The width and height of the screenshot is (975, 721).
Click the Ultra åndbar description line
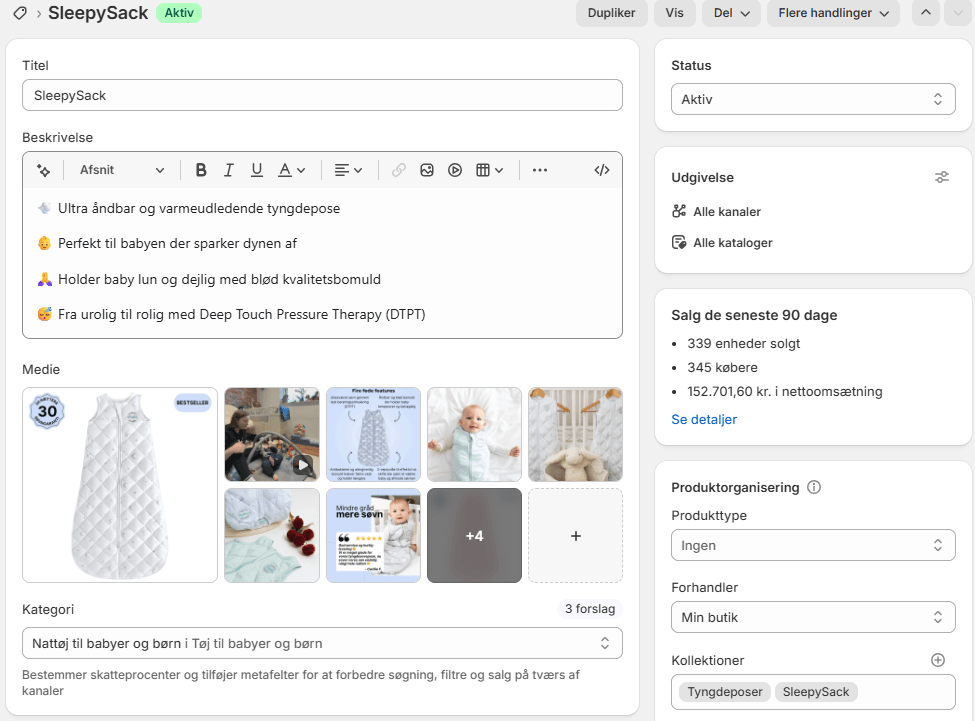point(199,208)
